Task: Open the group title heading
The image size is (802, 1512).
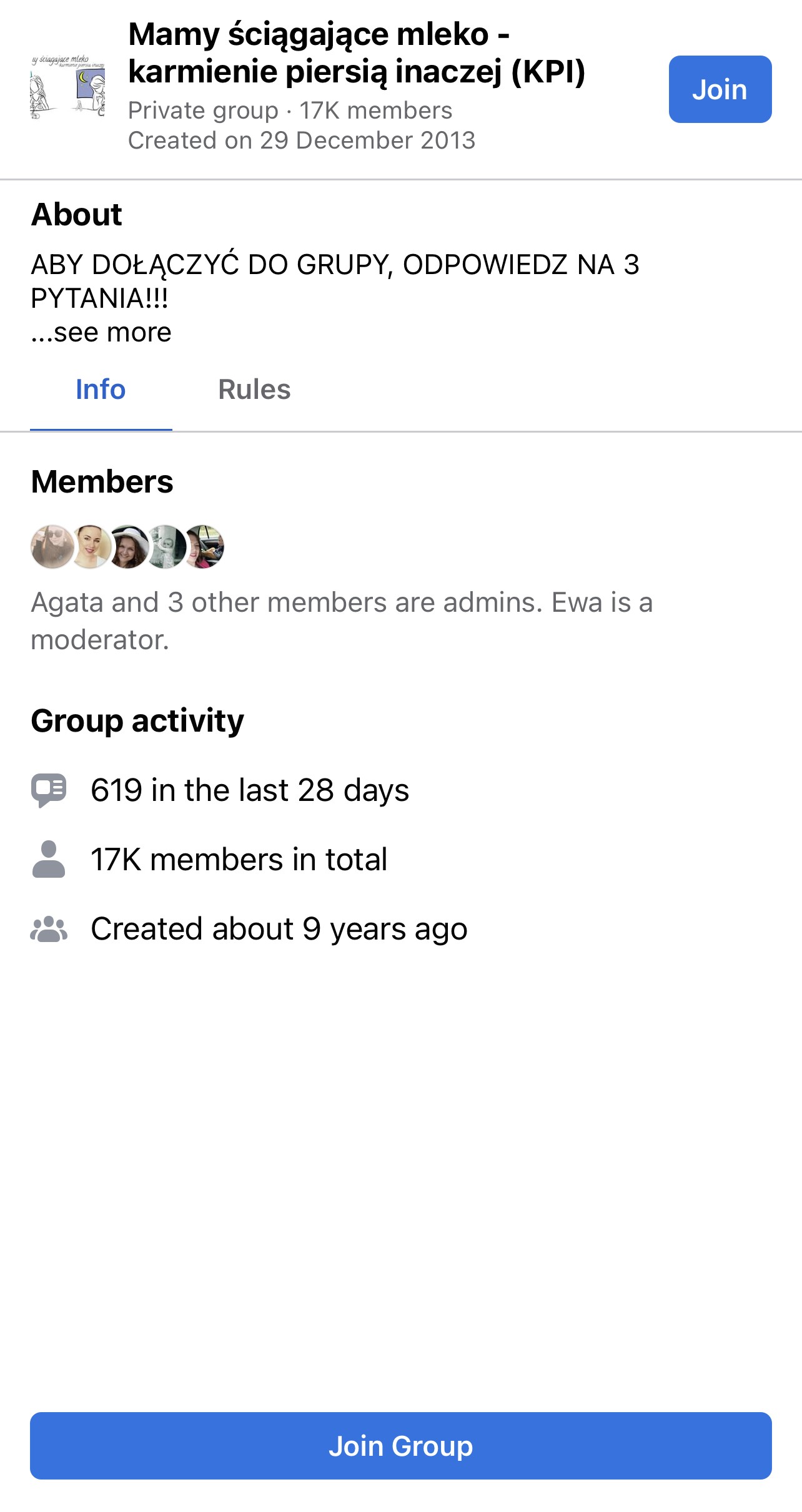Action: 356,52
